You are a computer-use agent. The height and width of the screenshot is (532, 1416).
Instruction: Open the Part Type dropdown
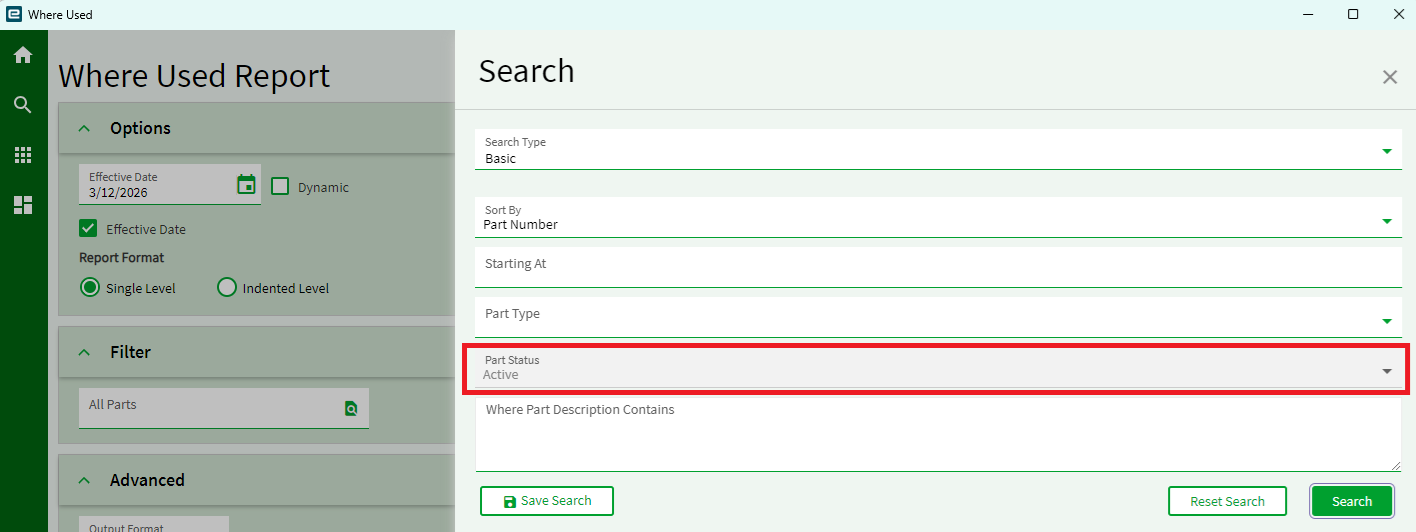click(1386, 321)
